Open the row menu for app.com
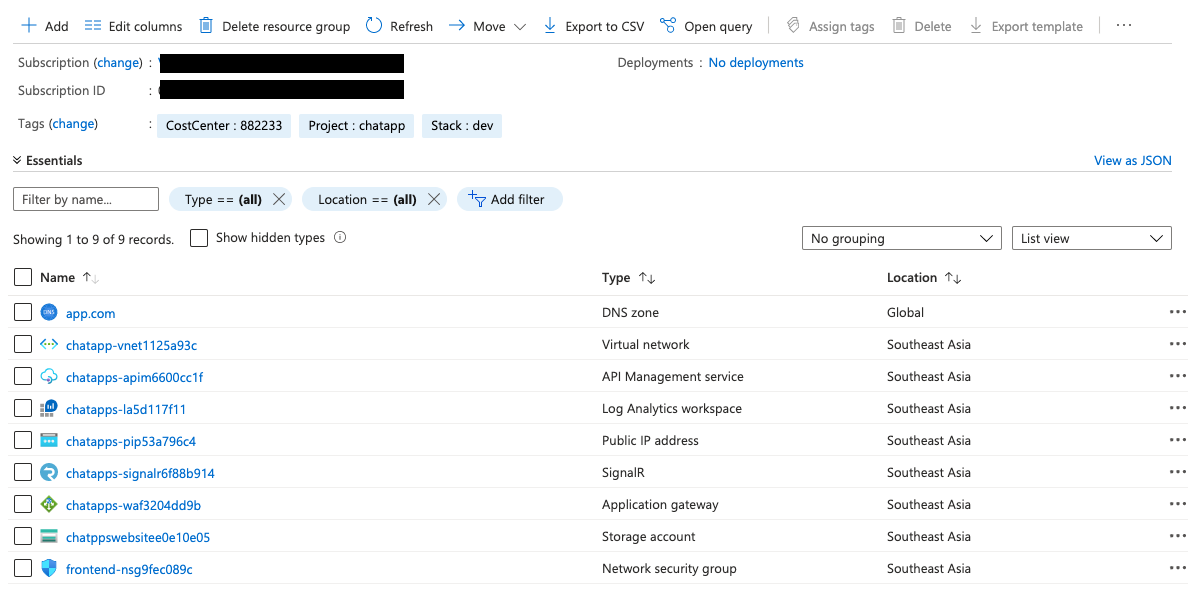The width and height of the screenshot is (1188, 607). click(1177, 311)
